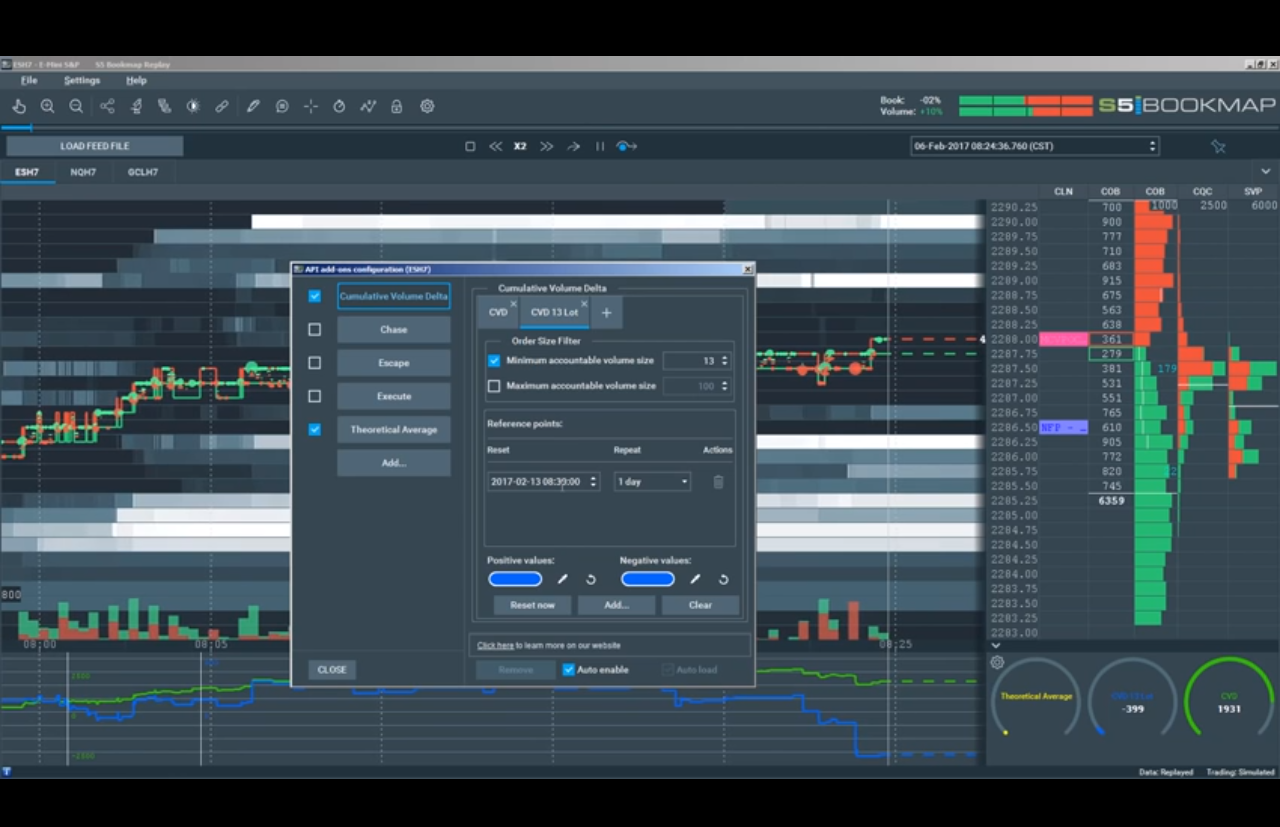Image resolution: width=1280 pixels, height=827 pixels.
Task: Open the Repeat '1 day' dropdown
Action: [652, 482]
